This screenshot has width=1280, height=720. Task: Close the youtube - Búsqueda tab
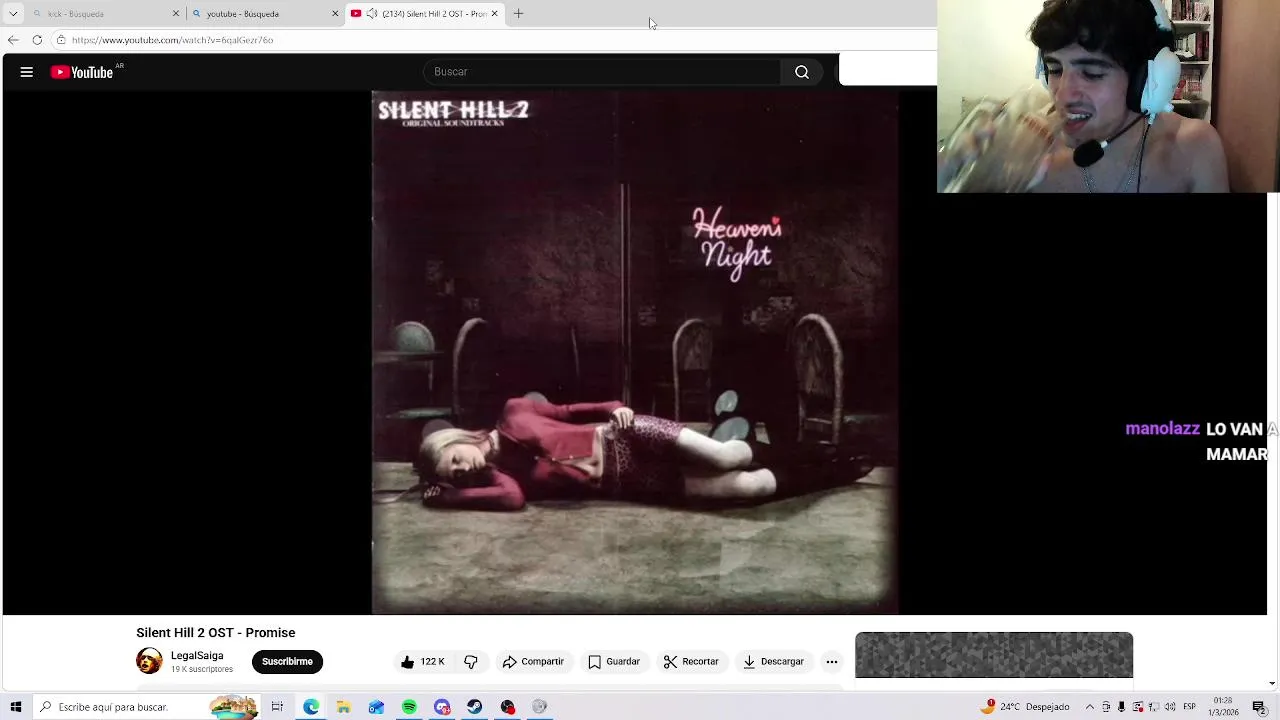(x=335, y=14)
